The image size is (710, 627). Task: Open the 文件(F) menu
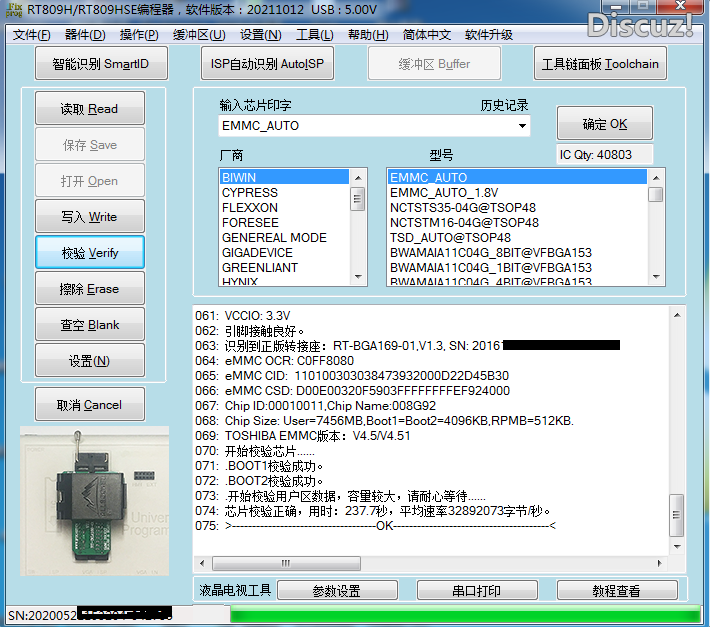(31, 35)
